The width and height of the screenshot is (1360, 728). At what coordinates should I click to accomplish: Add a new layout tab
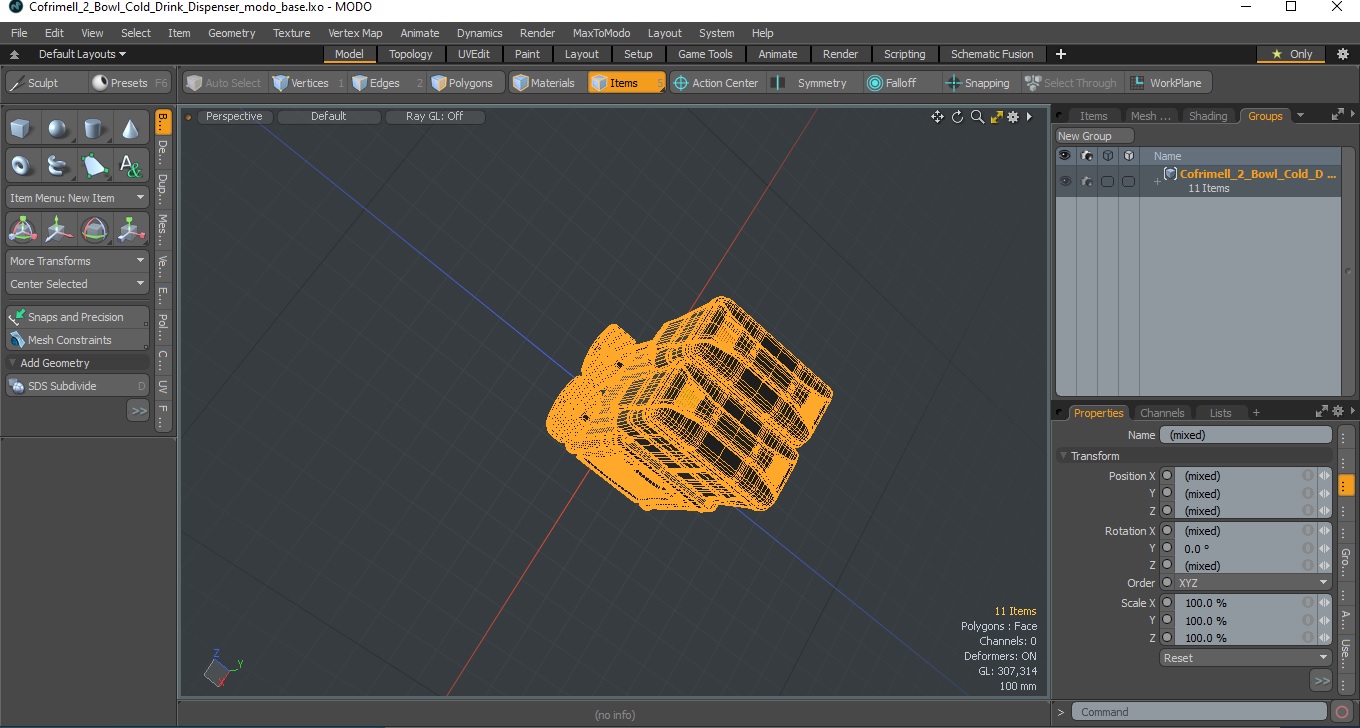(1061, 54)
